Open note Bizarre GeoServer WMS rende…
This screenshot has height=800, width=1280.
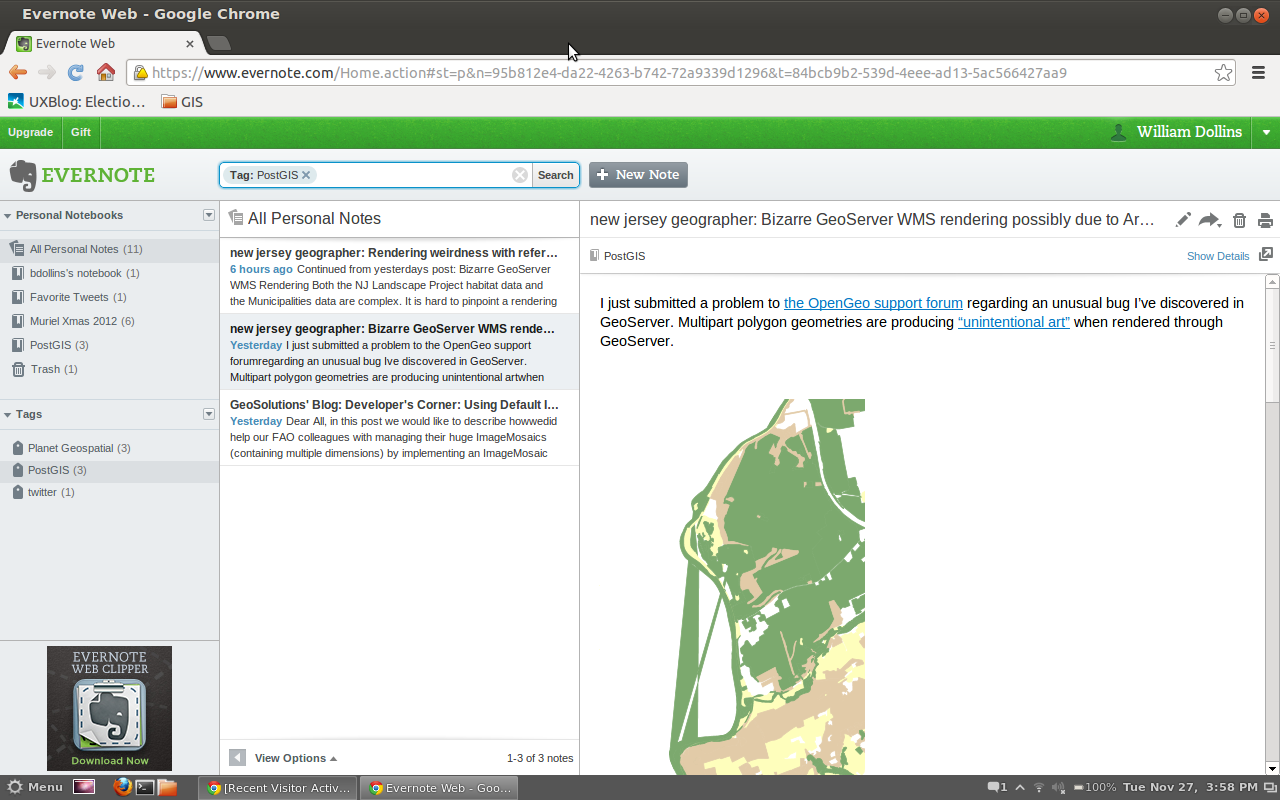point(399,352)
